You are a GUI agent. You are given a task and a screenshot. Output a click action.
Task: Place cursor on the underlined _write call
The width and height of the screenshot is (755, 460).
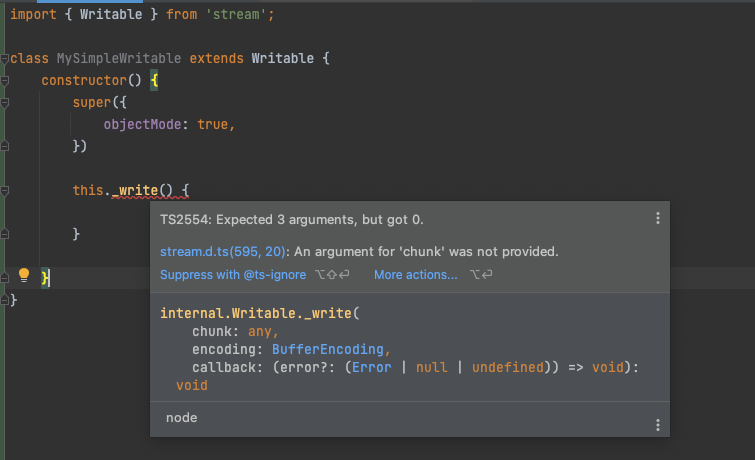point(135,190)
